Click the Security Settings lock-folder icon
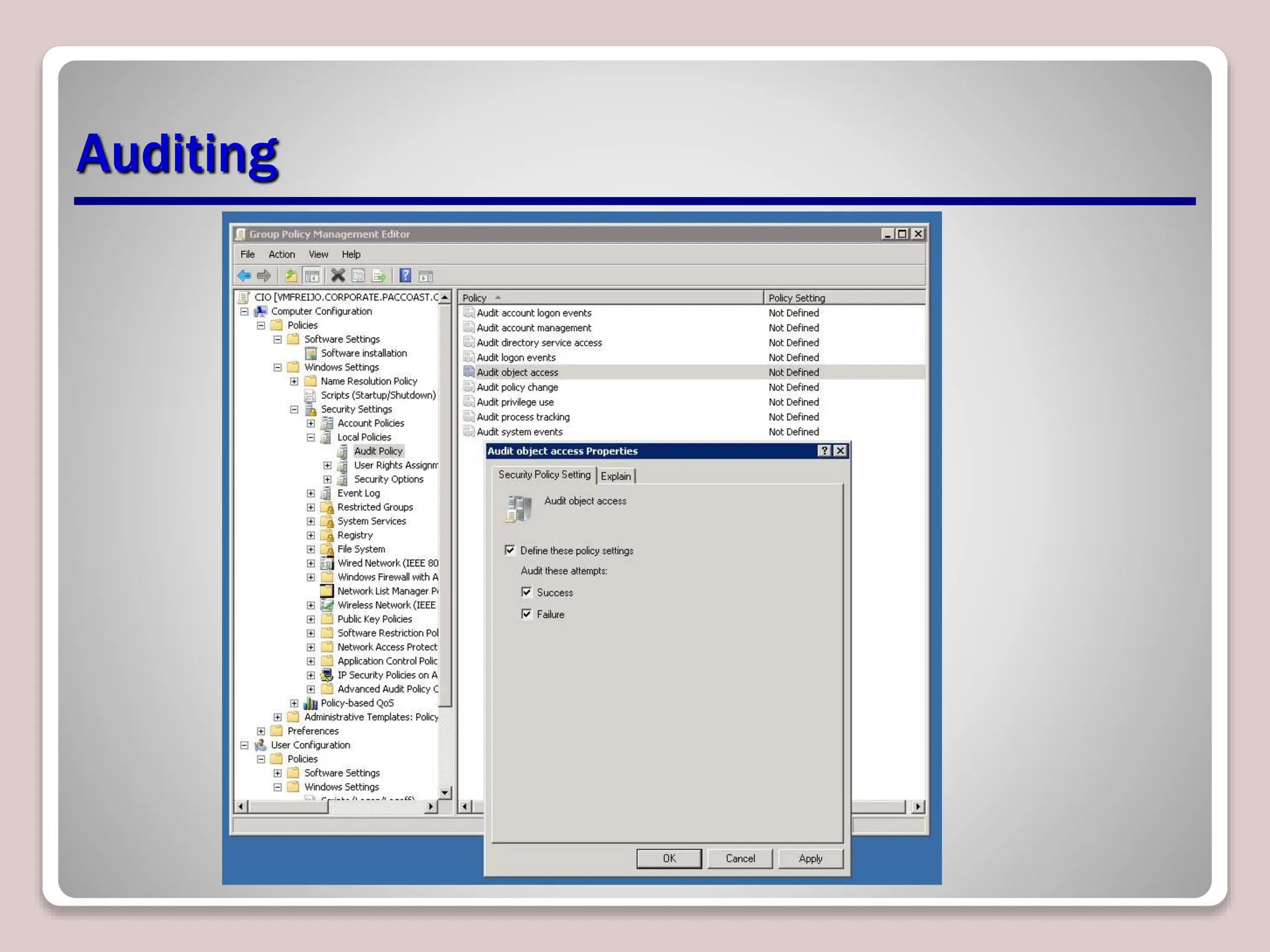 [311, 410]
